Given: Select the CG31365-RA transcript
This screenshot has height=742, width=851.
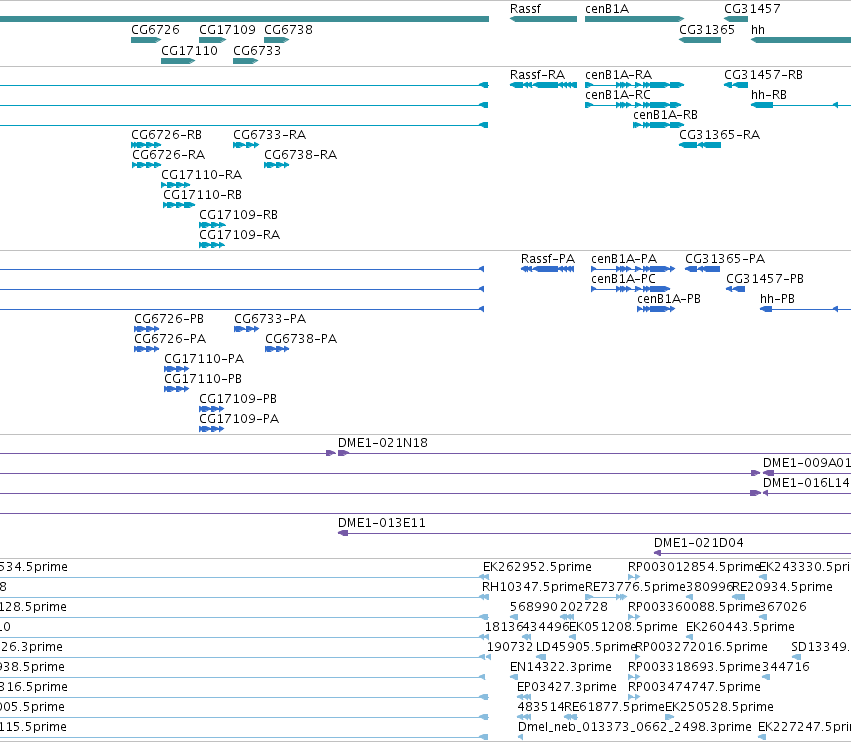Looking at the screenshot, I should point(700,145).
